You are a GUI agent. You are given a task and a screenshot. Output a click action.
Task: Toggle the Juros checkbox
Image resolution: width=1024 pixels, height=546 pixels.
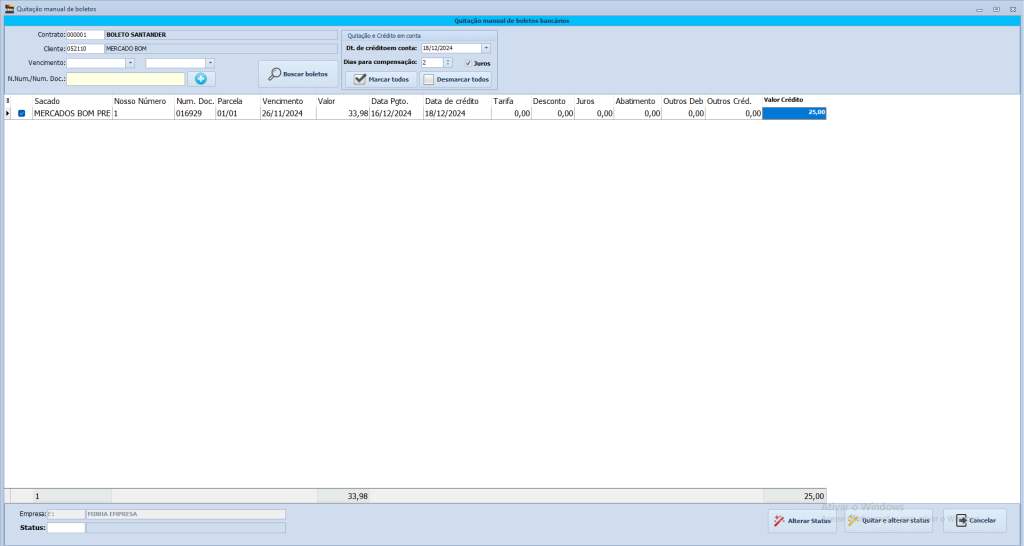tap(468, 63)
